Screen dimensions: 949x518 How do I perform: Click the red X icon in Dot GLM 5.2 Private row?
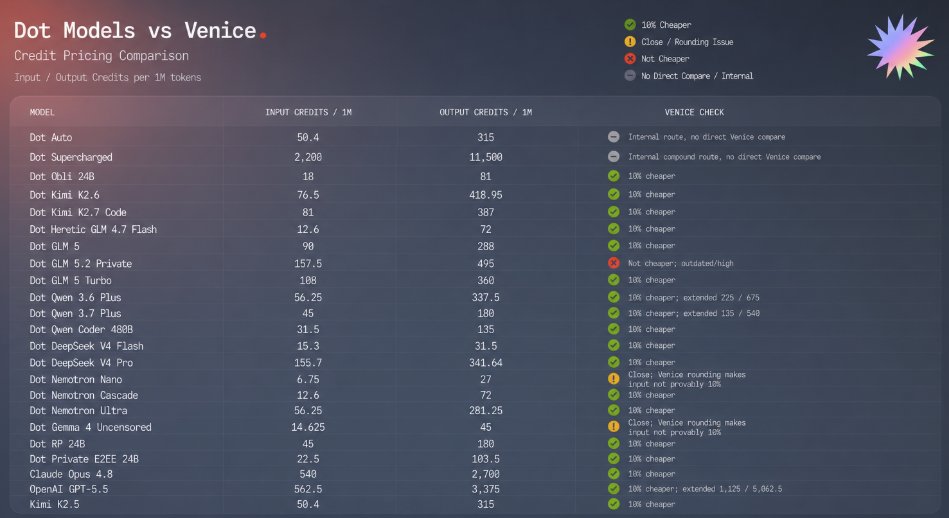pyautogui.click(x=614, y=263)
